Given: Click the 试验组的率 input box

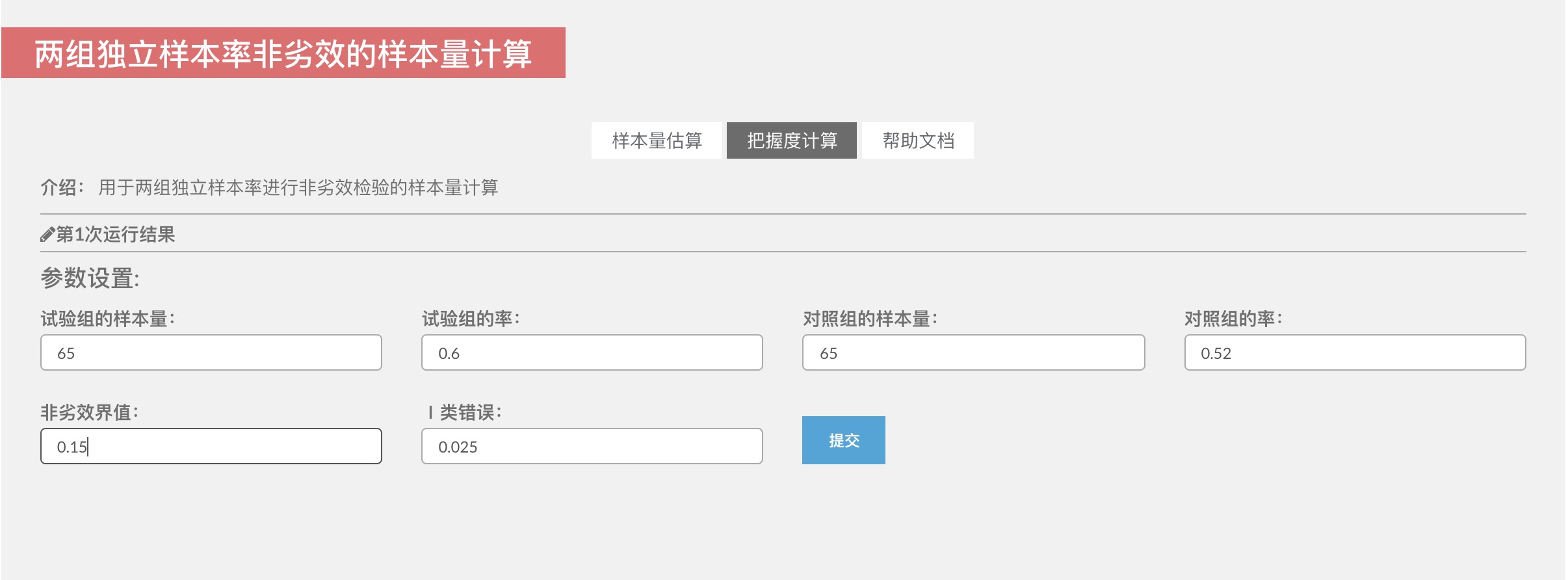Looking at the screenshot, I should pyautogui.click(x=592, y=352).
